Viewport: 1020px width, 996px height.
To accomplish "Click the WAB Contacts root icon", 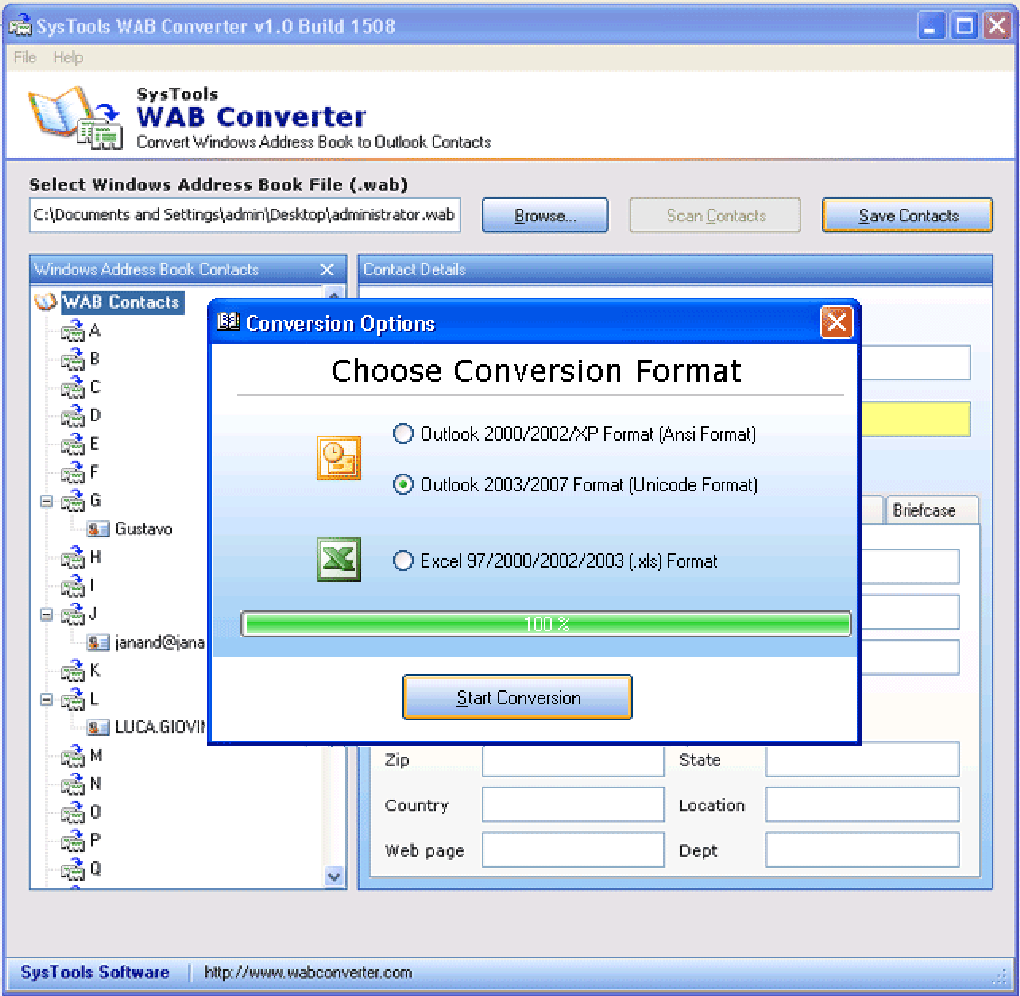I will (46, 303).
